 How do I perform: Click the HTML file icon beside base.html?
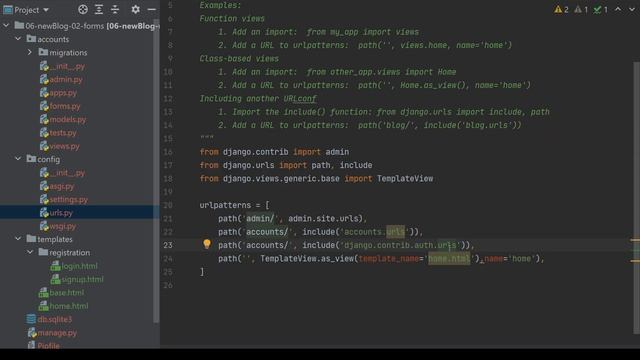tap(44, 293)
